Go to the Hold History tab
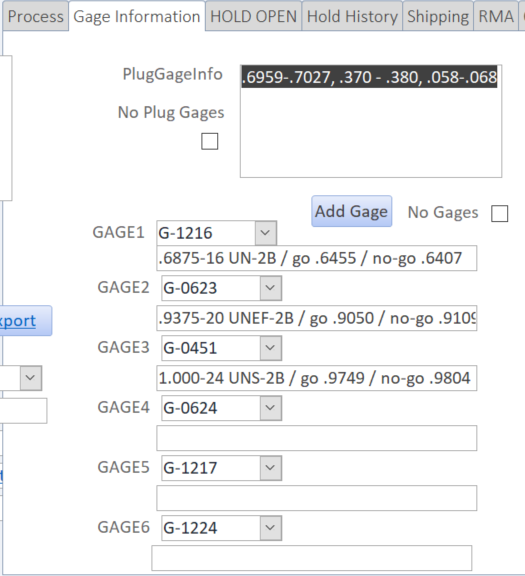The height and width of the screenshot is (576, 525). 352,17
